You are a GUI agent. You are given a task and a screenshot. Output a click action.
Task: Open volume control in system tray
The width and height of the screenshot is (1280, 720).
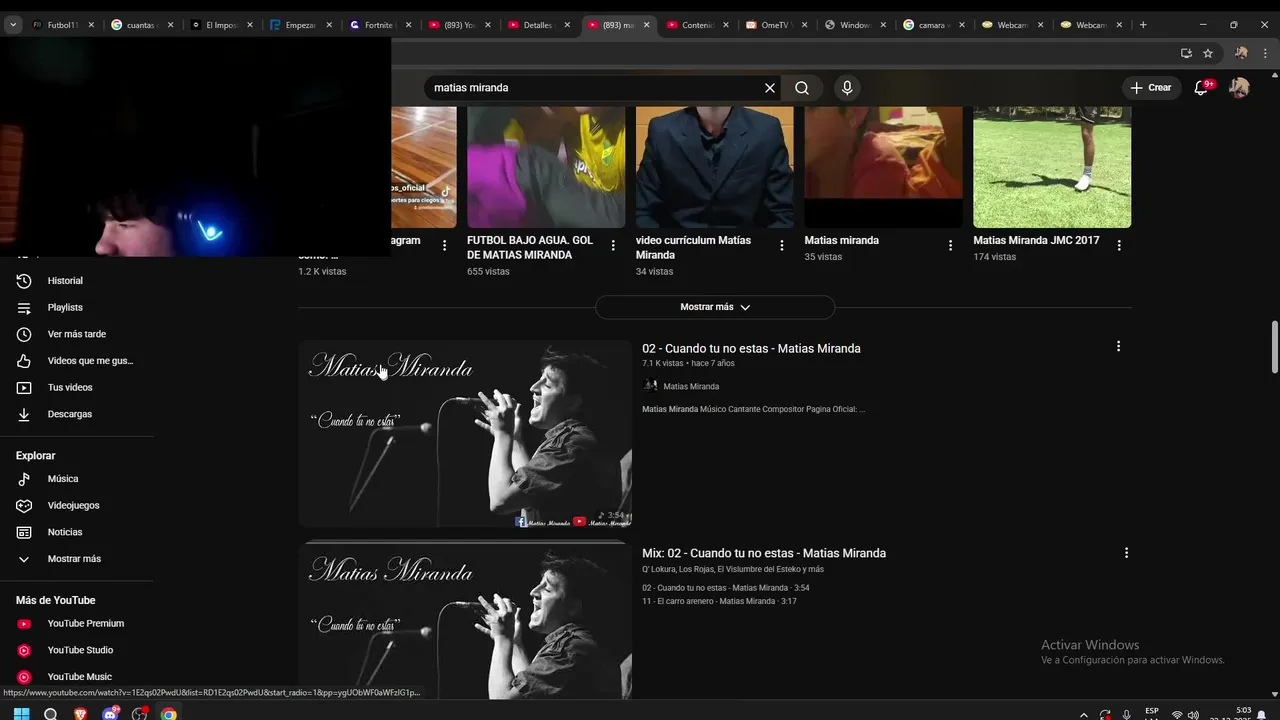tap(1194, 715)
